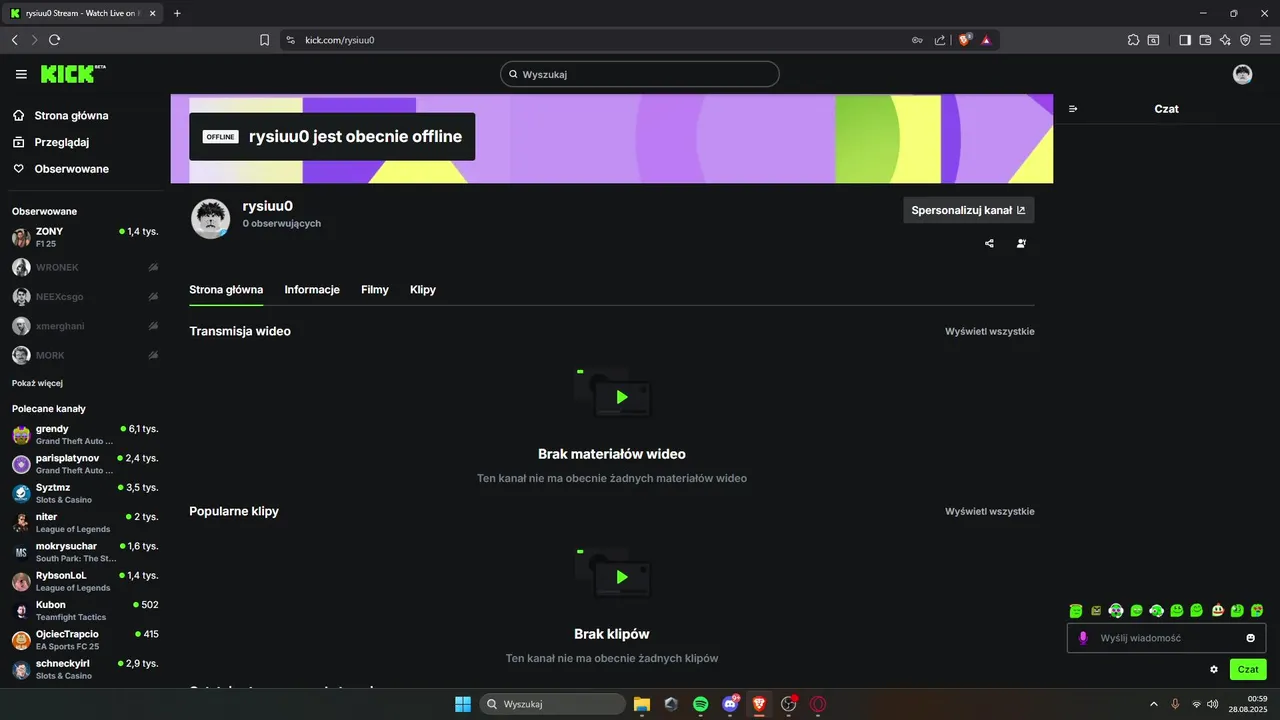The height and width of the screenshot is (720, 1280).
Task: Click the purple microphone icon in chat
Action: click(1083, 638)
